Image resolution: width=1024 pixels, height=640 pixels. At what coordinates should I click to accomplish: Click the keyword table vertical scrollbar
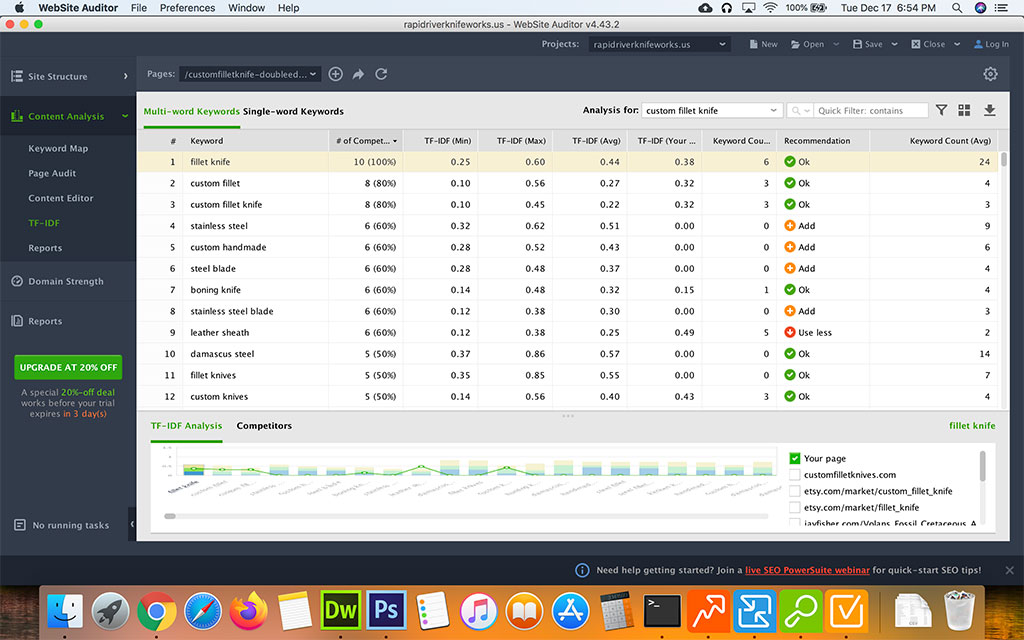(x=1004, y=159)
